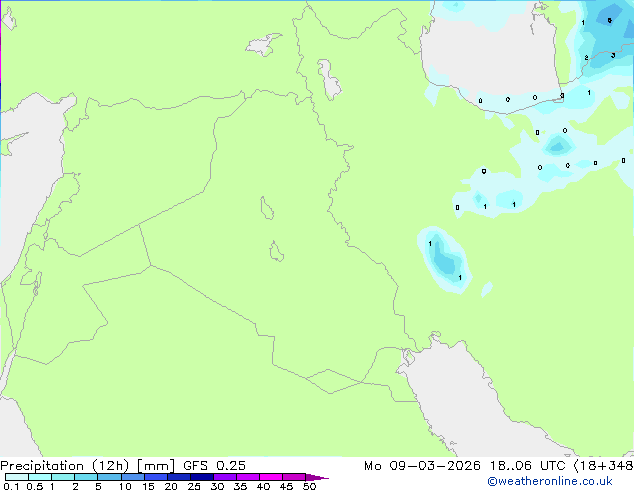Click the 0.1–0.5 mm palest cyan legend swatch

click(x=17, y=477)
